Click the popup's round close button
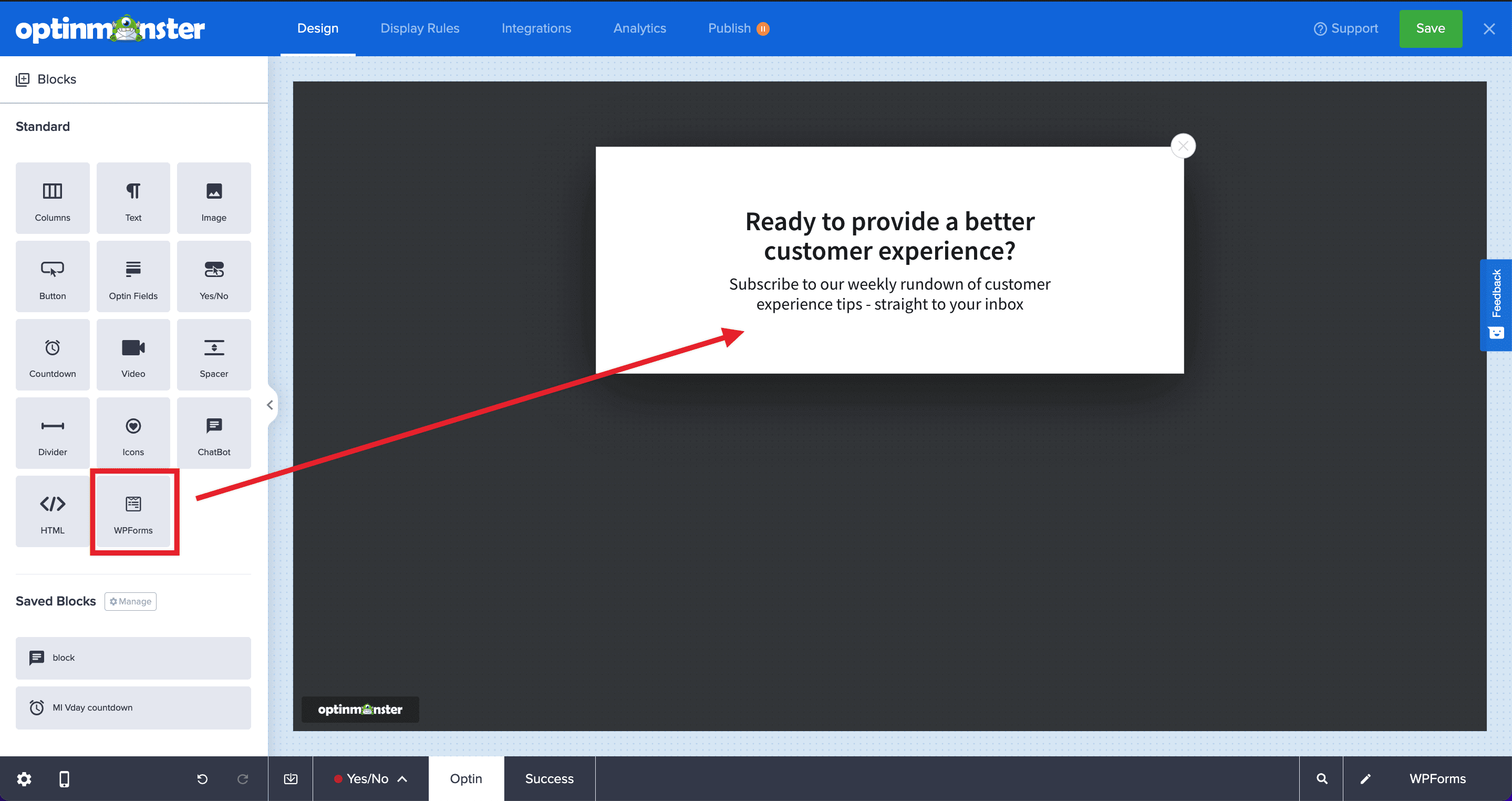Screen dimensions: 1512x801 (x=1183, y=146)
